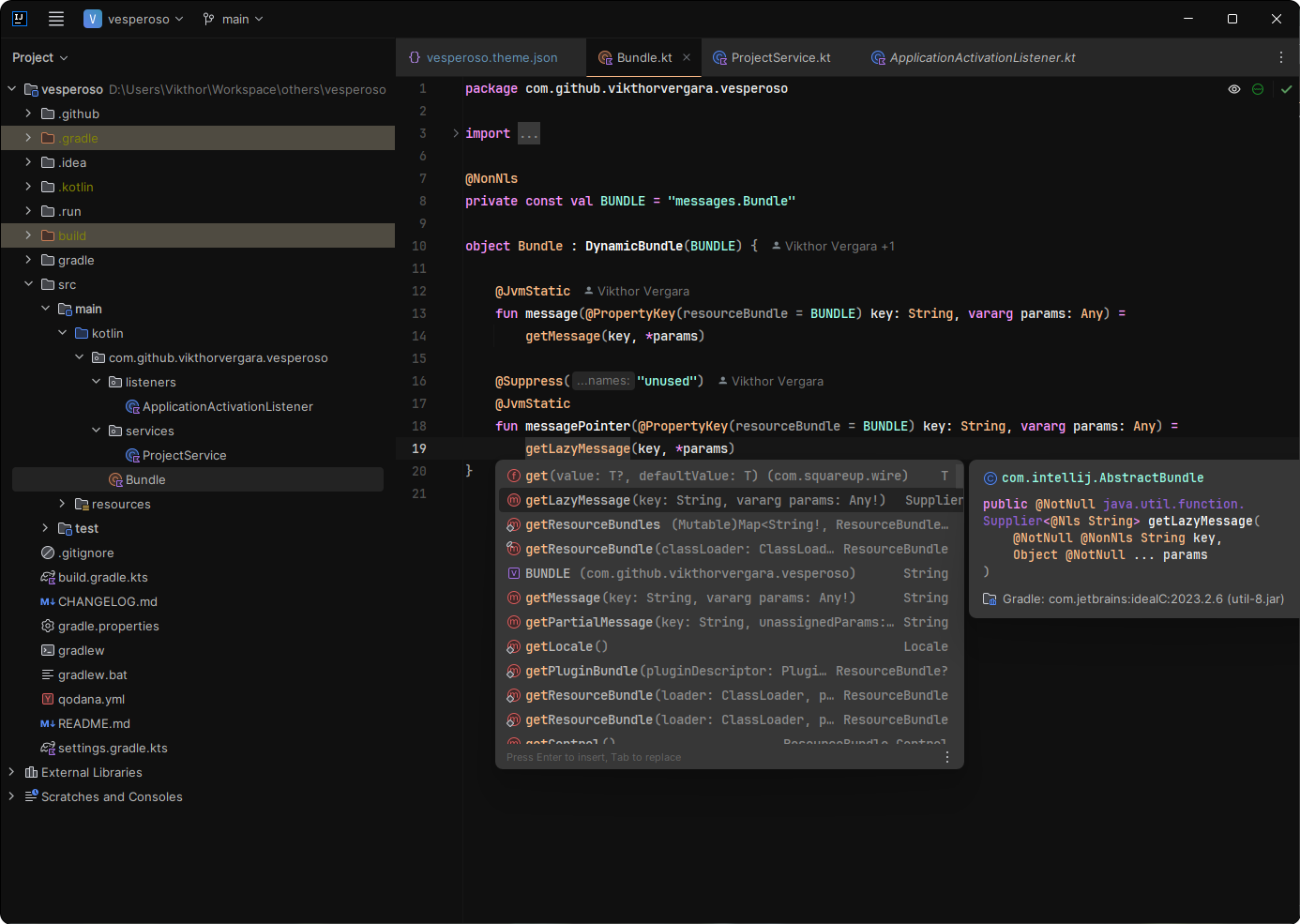The height and width of the screenshot is (924, 1300).
Task: Open the main branch dropdown
Action: point(234,19)
